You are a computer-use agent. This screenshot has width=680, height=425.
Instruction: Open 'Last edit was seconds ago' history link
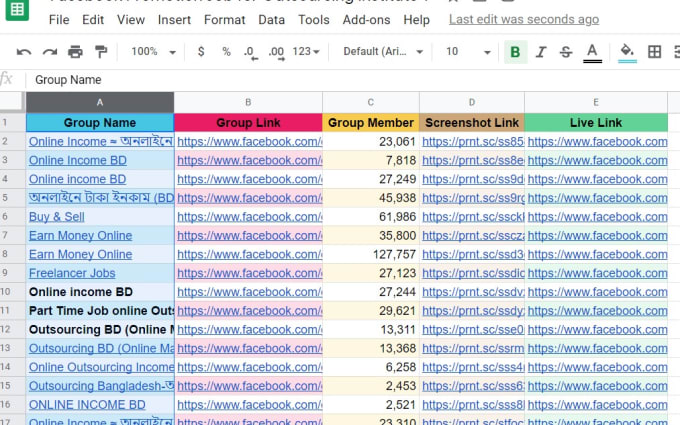click(x=524, y=20)
